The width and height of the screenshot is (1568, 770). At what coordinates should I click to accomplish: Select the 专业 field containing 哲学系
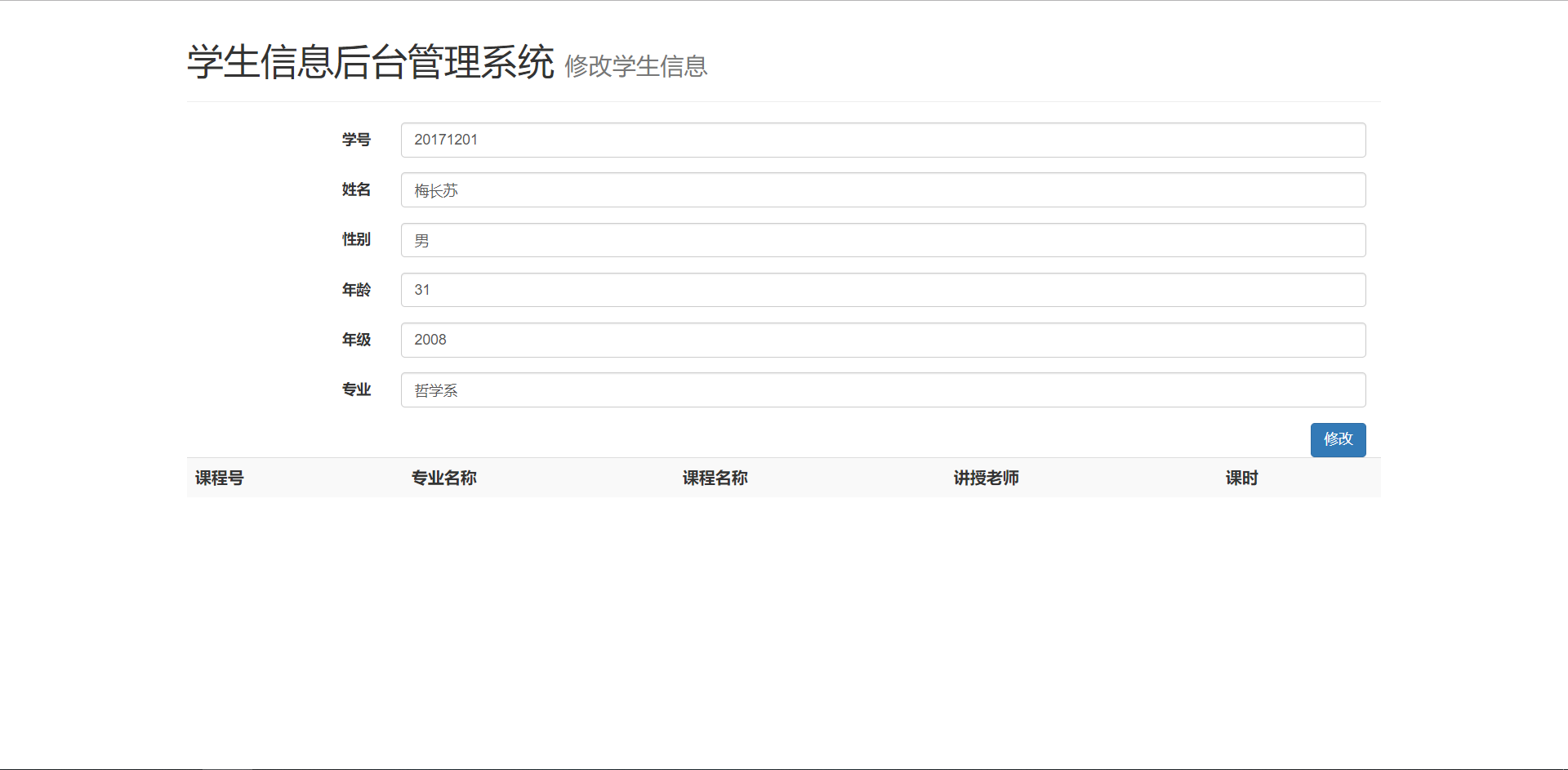point(882,389)
